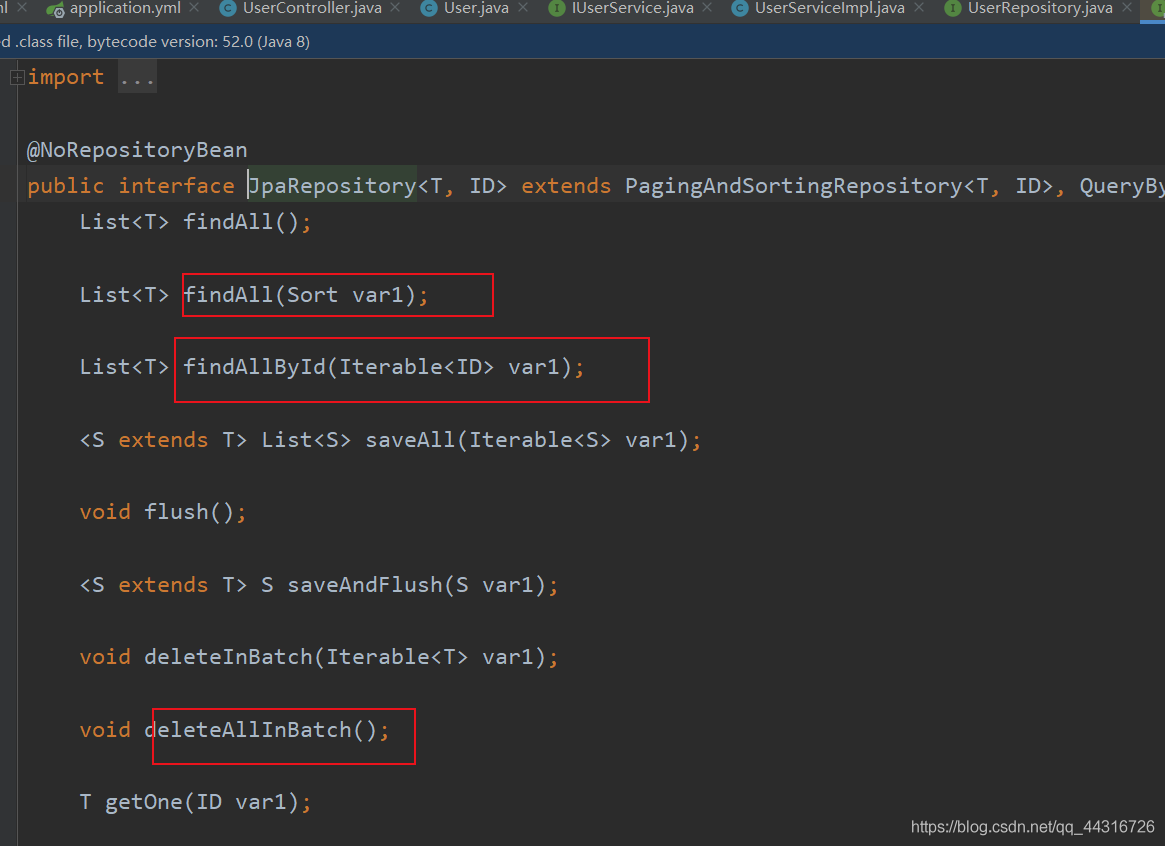This screenshot has width=1165, height=846.
Task: Click List<S> return type of saveAll
Action: 306,440
